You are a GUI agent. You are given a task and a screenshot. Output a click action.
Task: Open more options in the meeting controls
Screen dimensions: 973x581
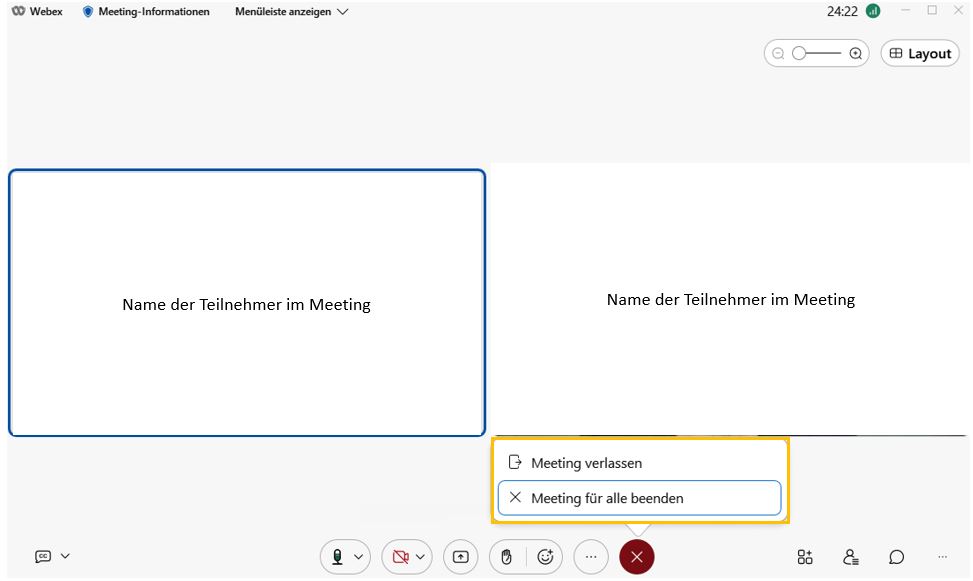coord(591,557)
